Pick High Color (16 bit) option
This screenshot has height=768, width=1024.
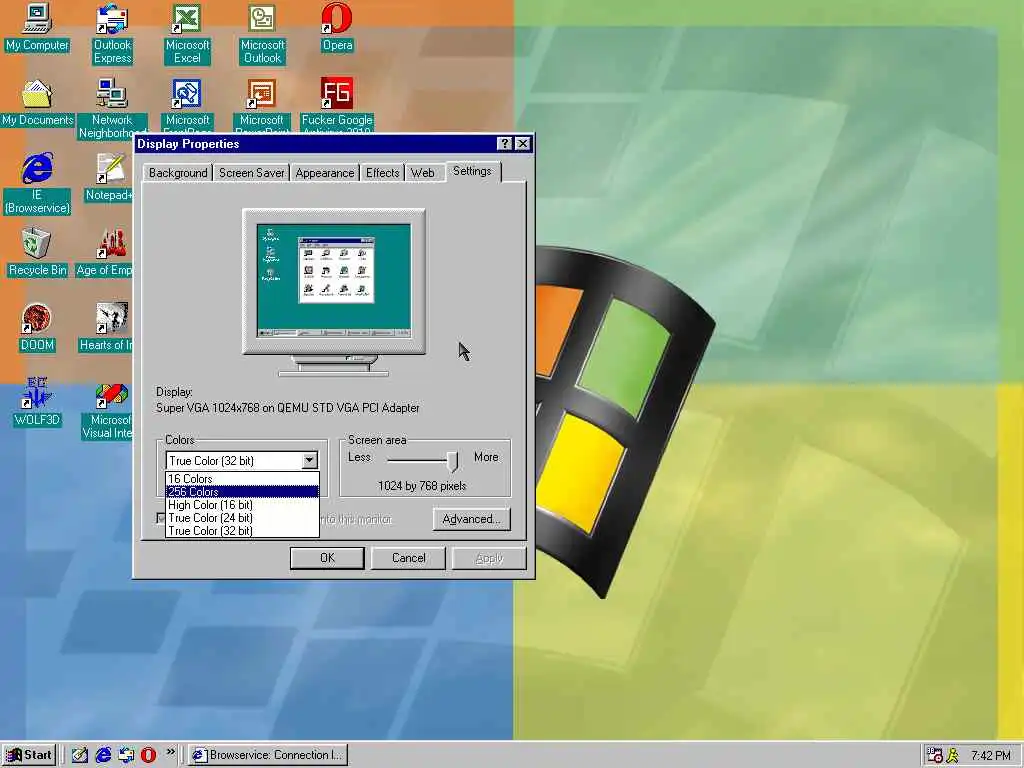point(242,505)
